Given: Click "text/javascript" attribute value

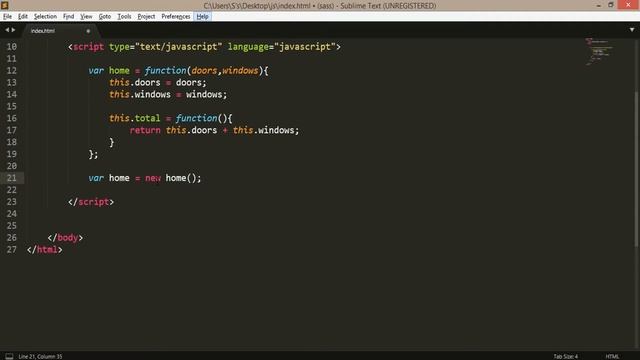Looking at the screenshot, I should (178, 47).
